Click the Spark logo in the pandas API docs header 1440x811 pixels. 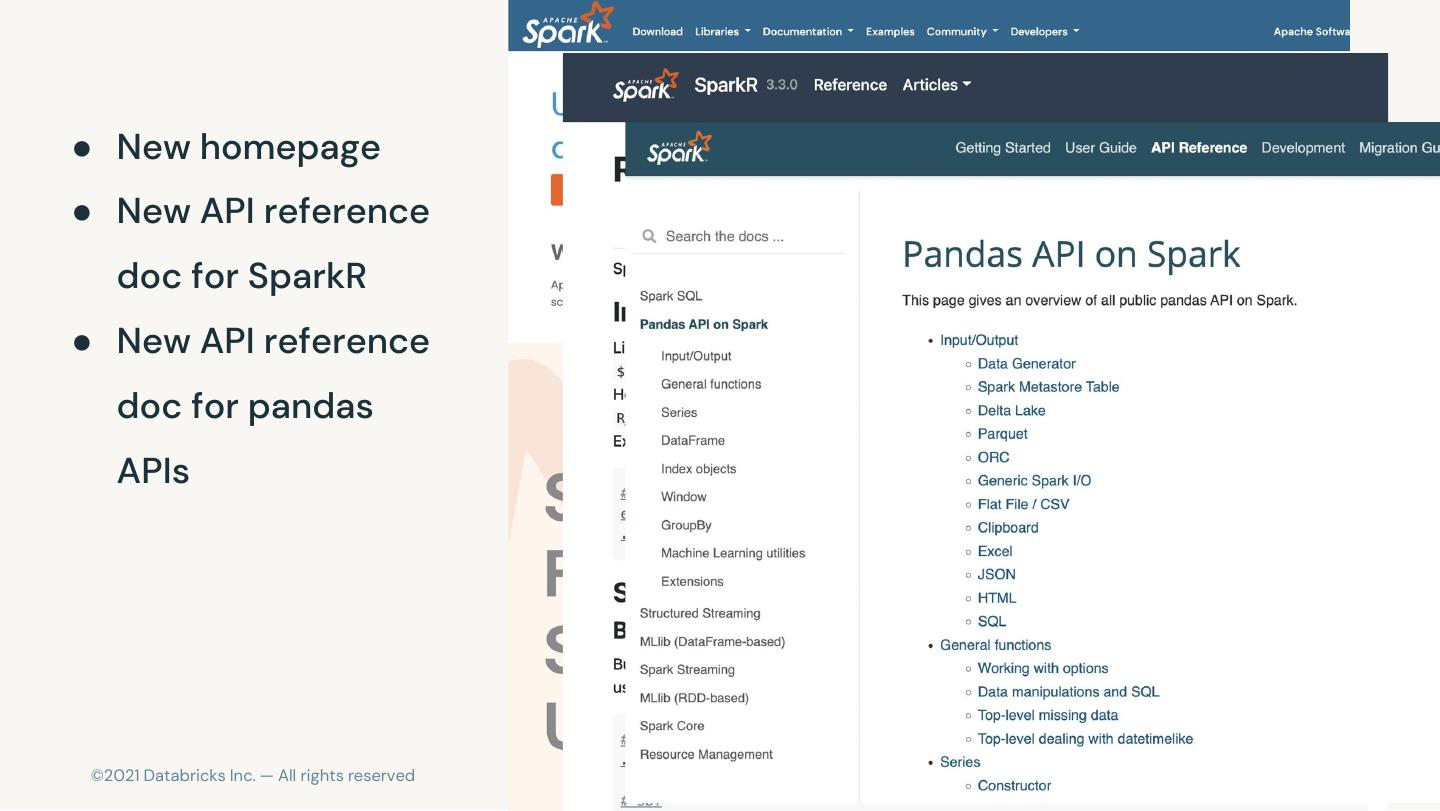click(x=679, y=148)
